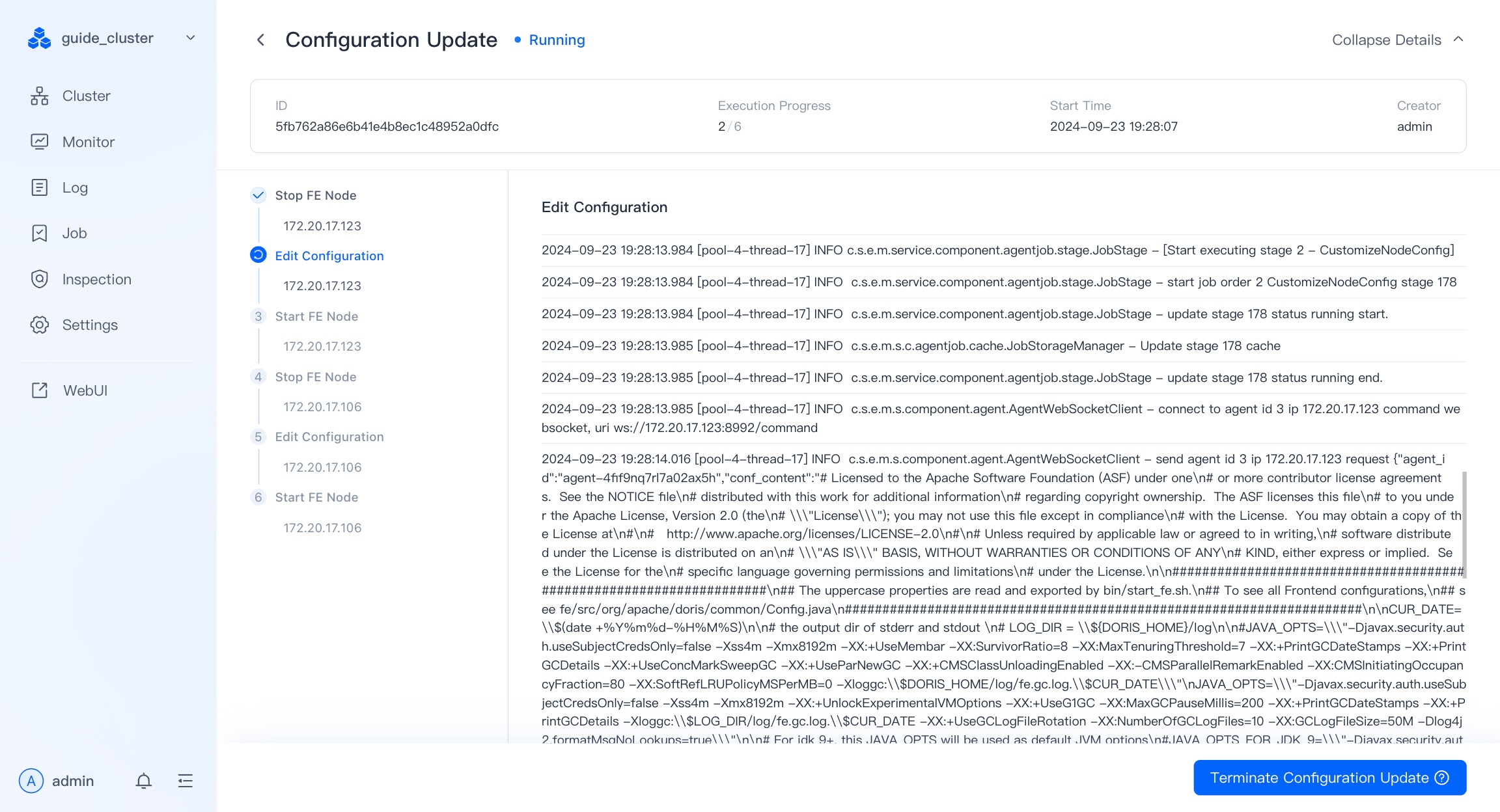Click the Execution Progress value 2/6
The height and width of the screenshot is (812, 1500).
730,126
